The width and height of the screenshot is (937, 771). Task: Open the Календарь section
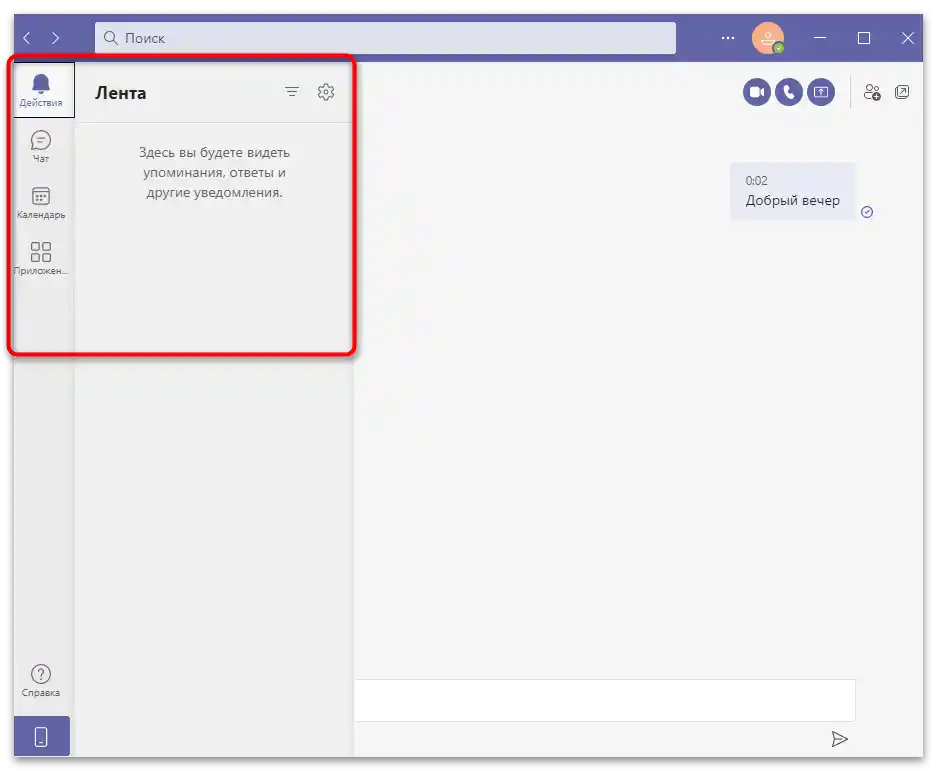coord(41,203)
